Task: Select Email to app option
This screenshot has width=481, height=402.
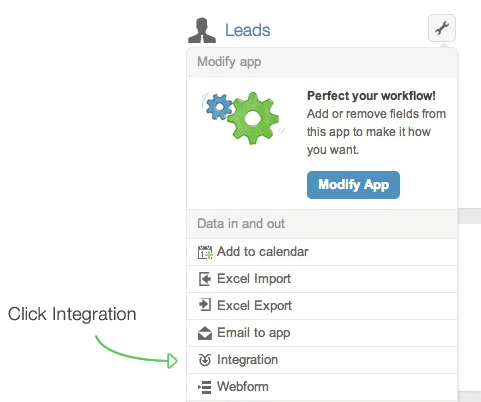Action: coord(322,333)
